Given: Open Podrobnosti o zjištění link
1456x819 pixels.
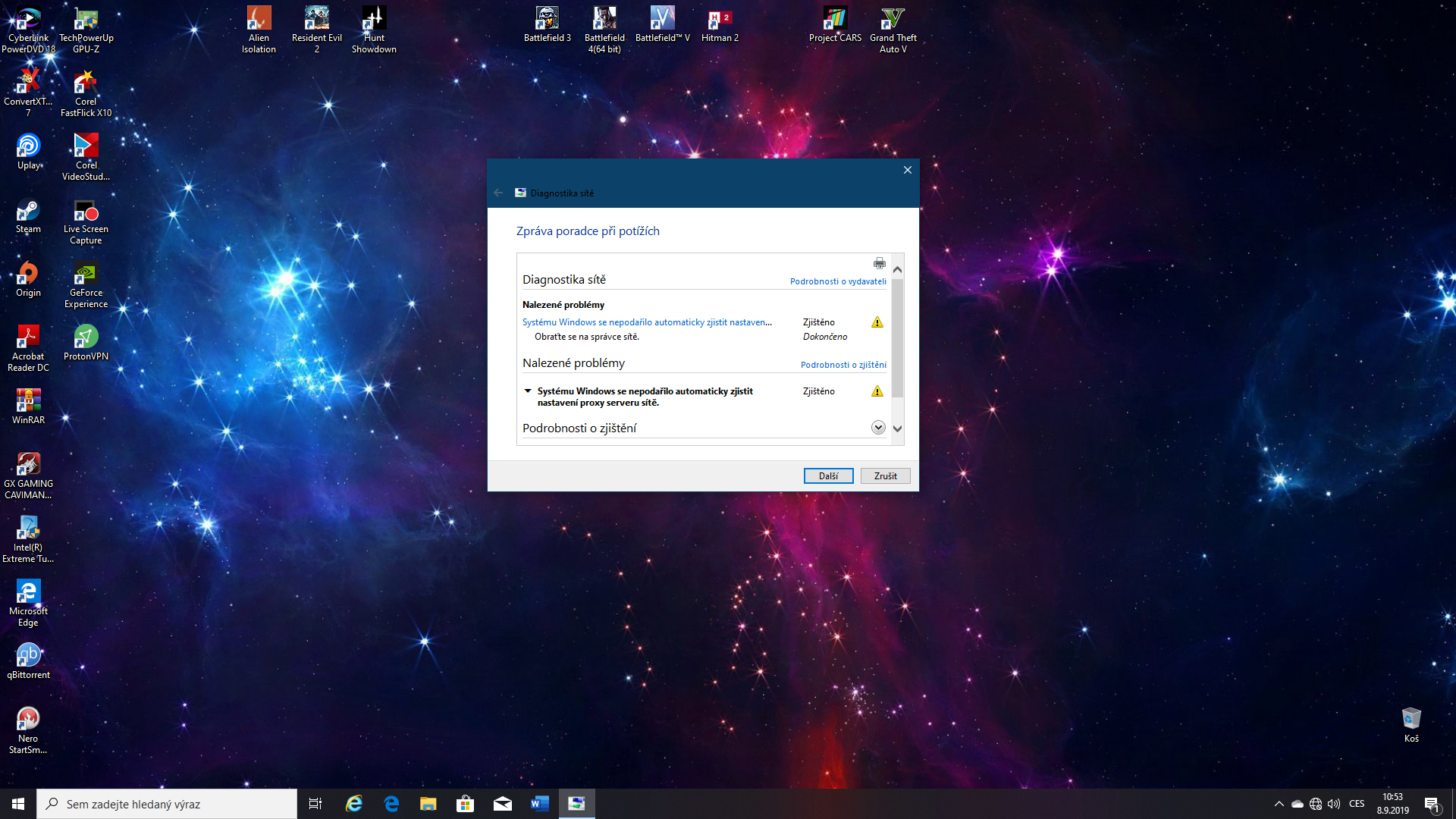Looking at the screenshot, I should pos(843,365).
